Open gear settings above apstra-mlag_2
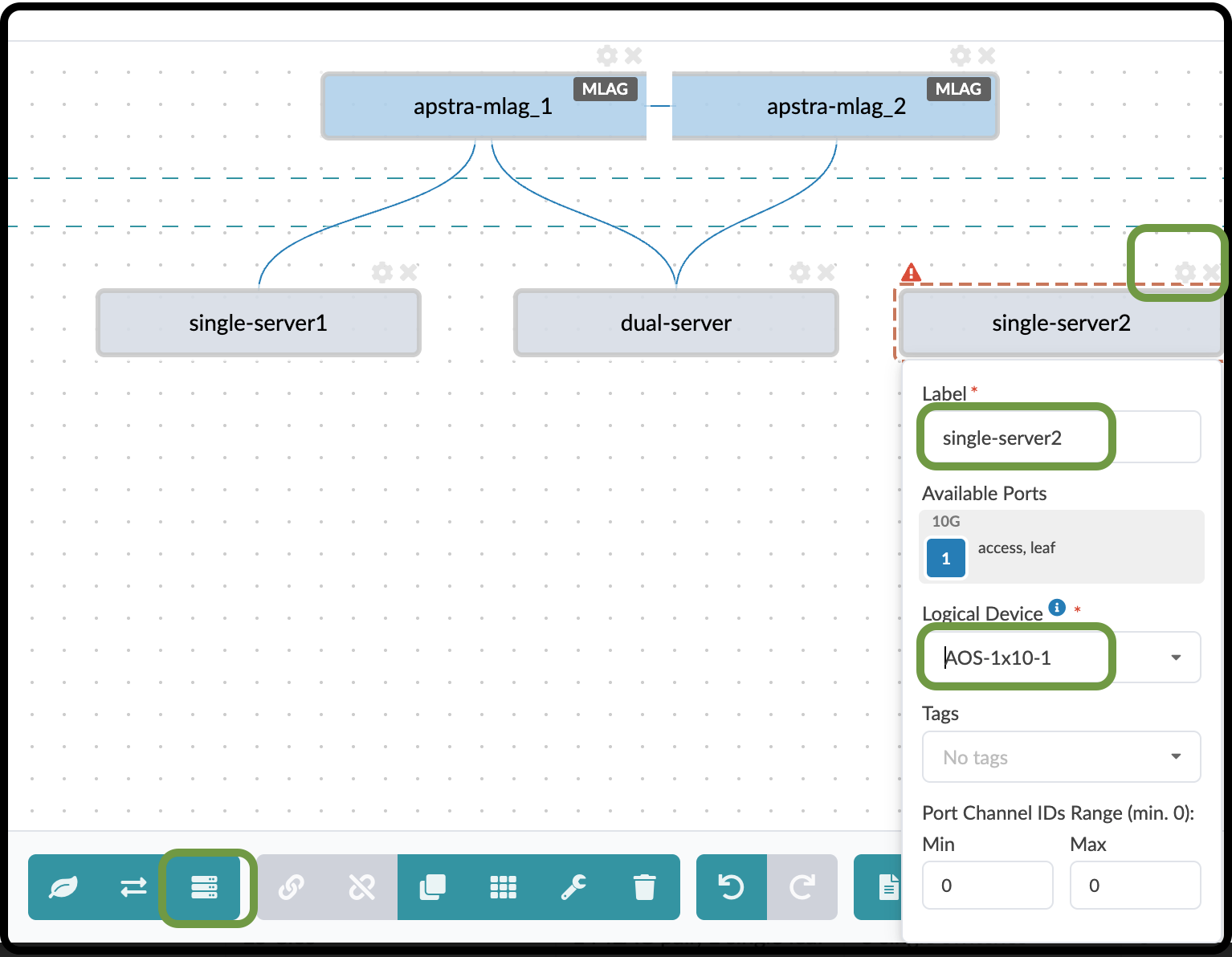1232x957 pixels. point(961,55)
